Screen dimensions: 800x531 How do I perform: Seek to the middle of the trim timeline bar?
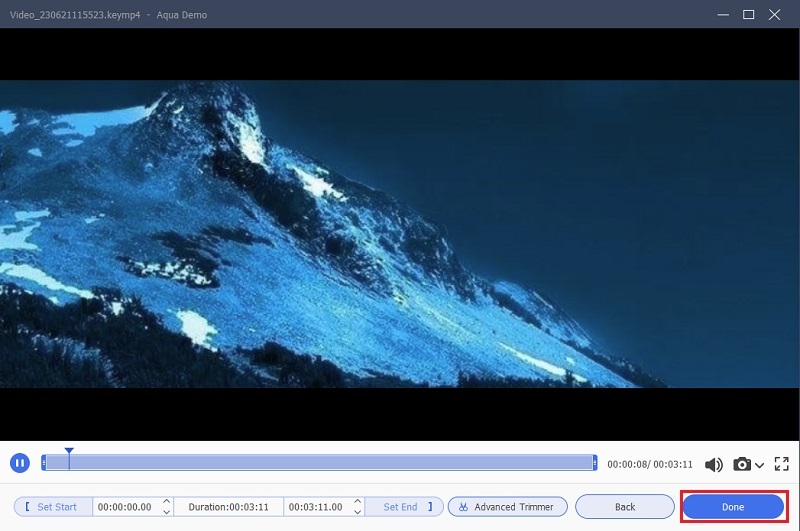click(x=319, y=463)
